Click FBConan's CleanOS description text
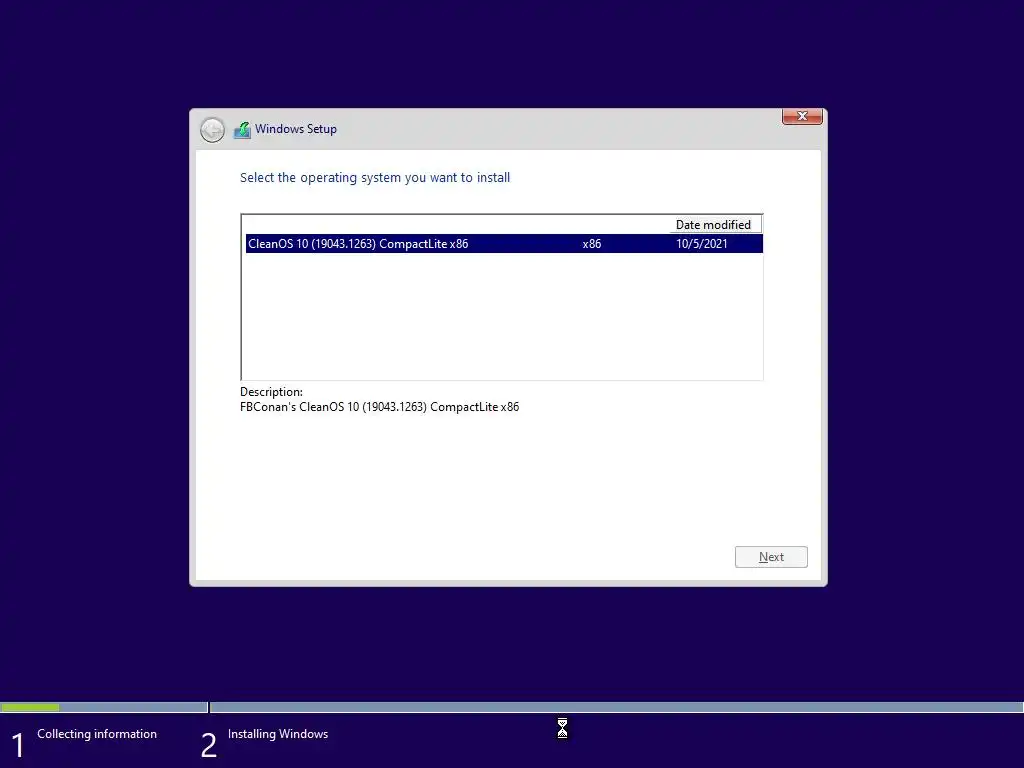This screenshot has height=768, width=1024. [379, 407]
